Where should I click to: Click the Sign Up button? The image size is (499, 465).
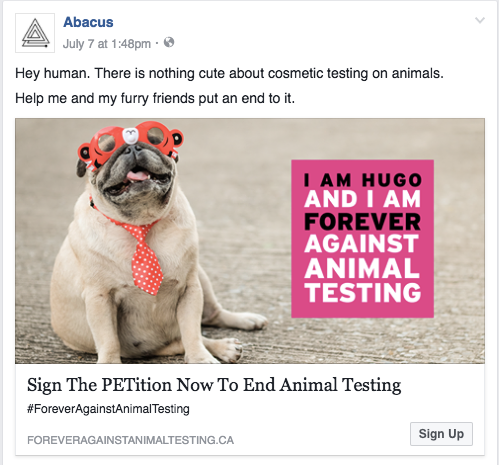pyautogui.click(x=441, y=434)
